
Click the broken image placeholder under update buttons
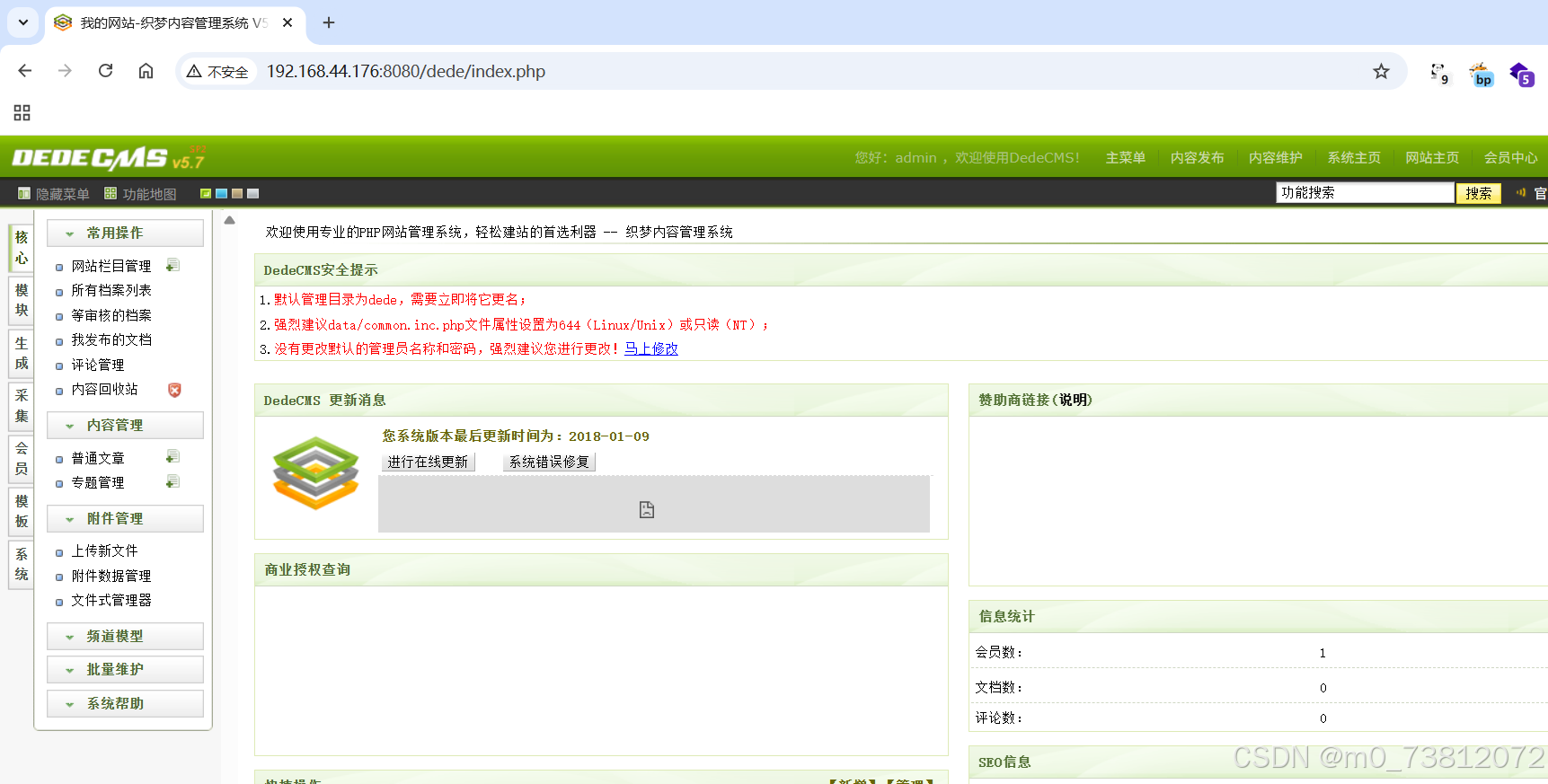point(647,510)
